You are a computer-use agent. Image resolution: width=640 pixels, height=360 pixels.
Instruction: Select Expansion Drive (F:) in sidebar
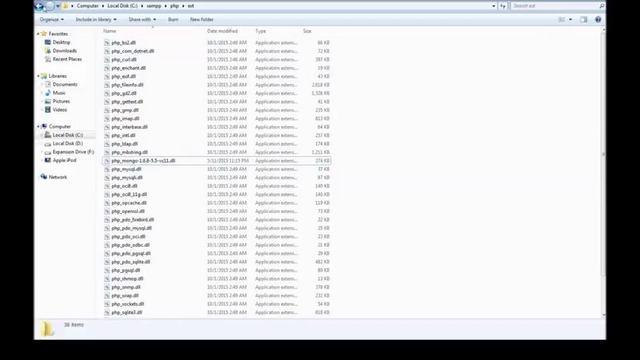pyautogui.click(x=73, y=152)
